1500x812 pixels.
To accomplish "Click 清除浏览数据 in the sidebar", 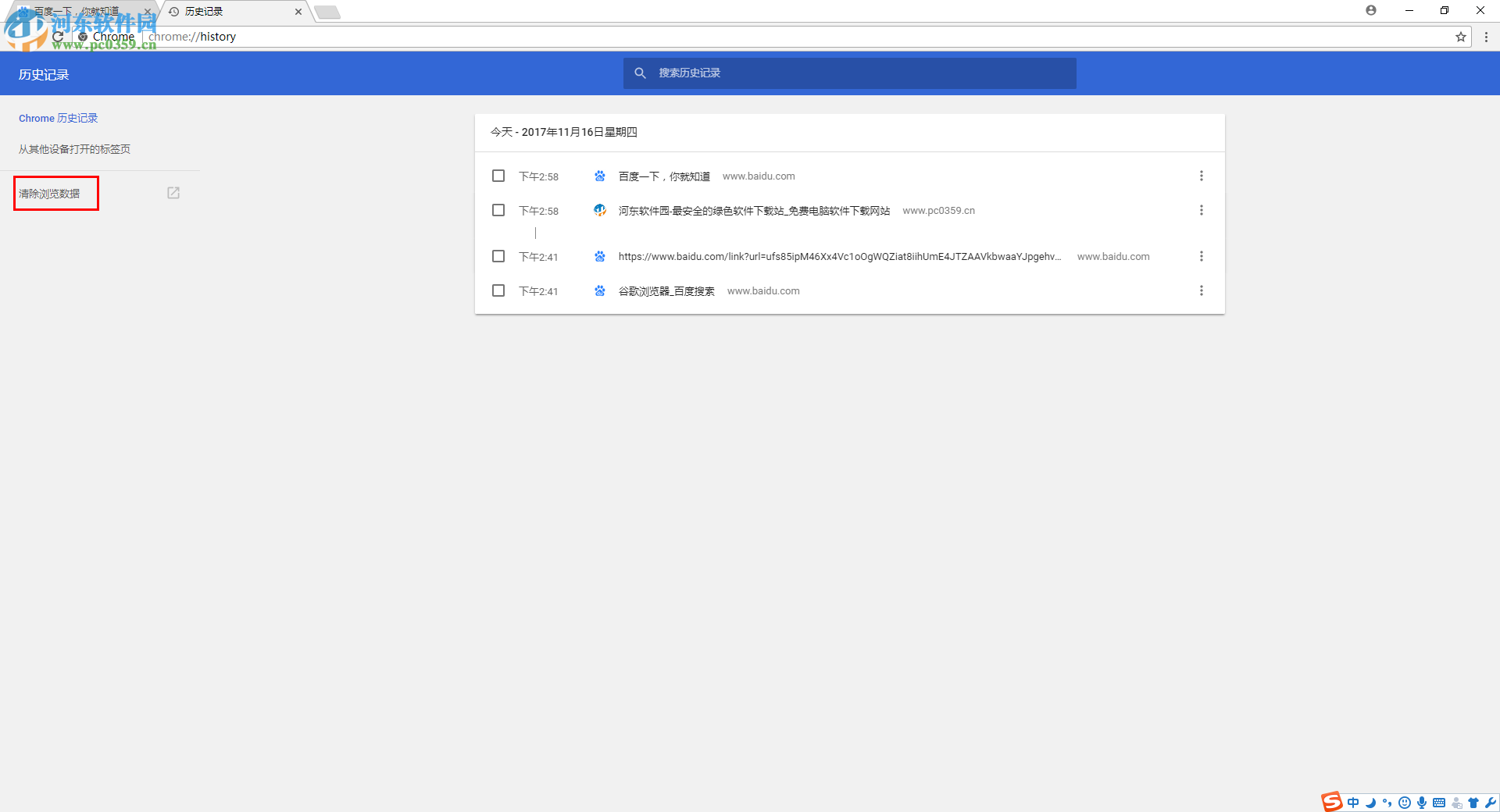I will point(49,194).
